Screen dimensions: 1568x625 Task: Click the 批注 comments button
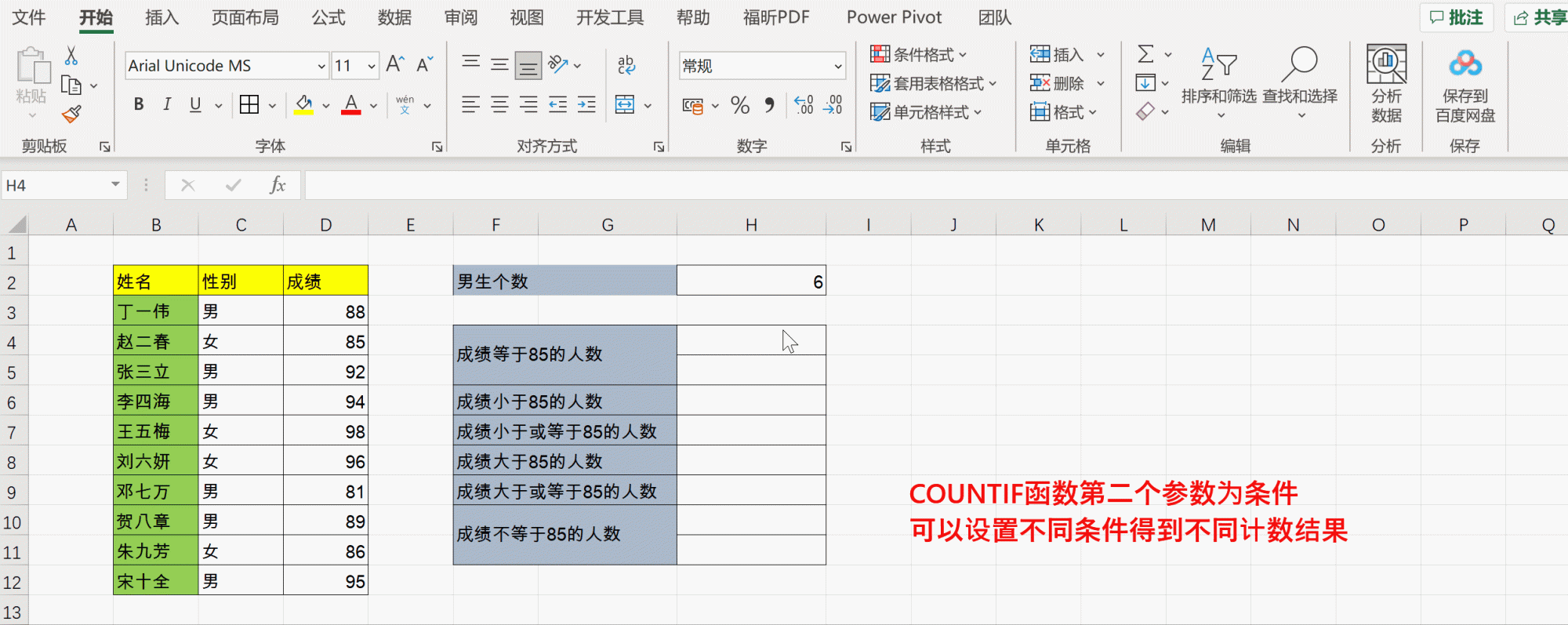[1457, 17]
